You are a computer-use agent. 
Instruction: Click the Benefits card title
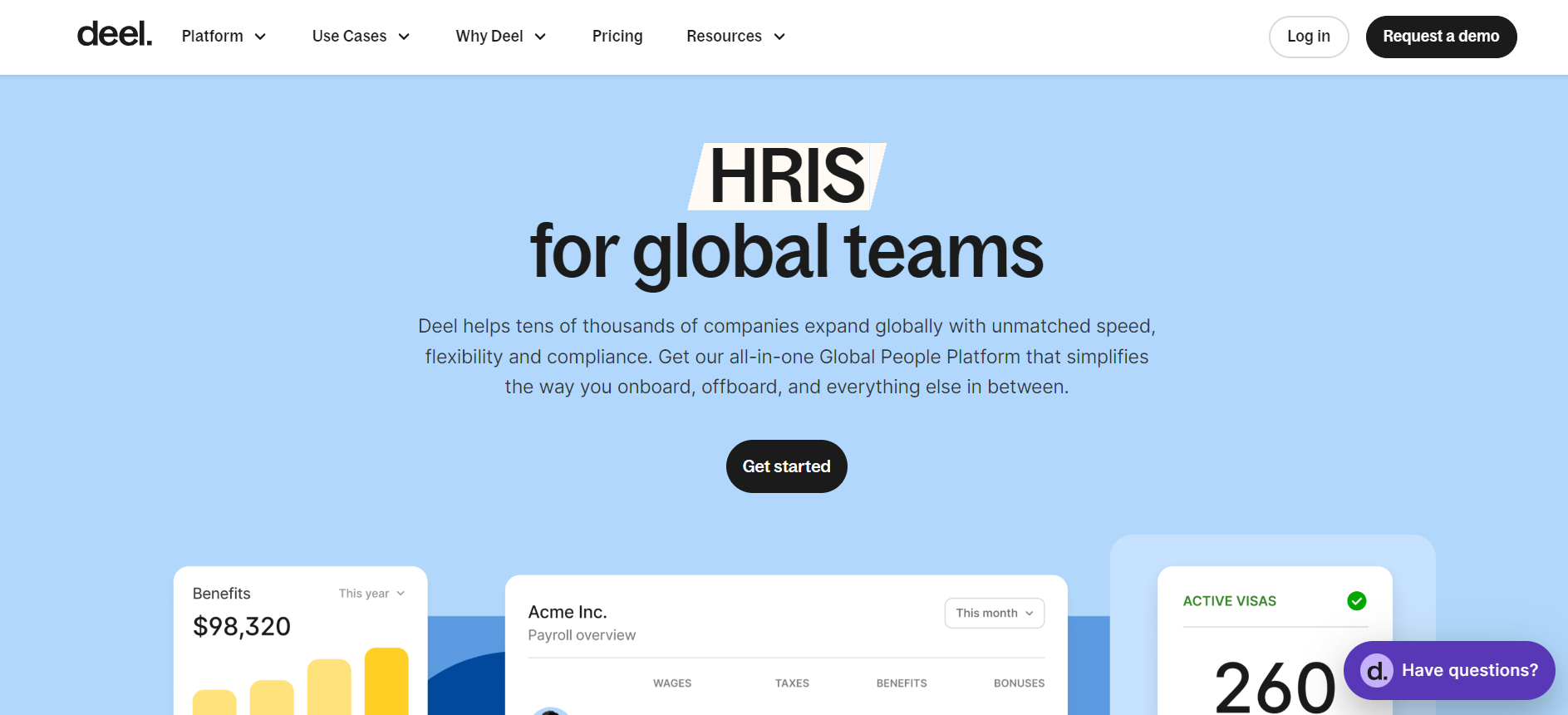pyautogui.click(x=222, y=594)
